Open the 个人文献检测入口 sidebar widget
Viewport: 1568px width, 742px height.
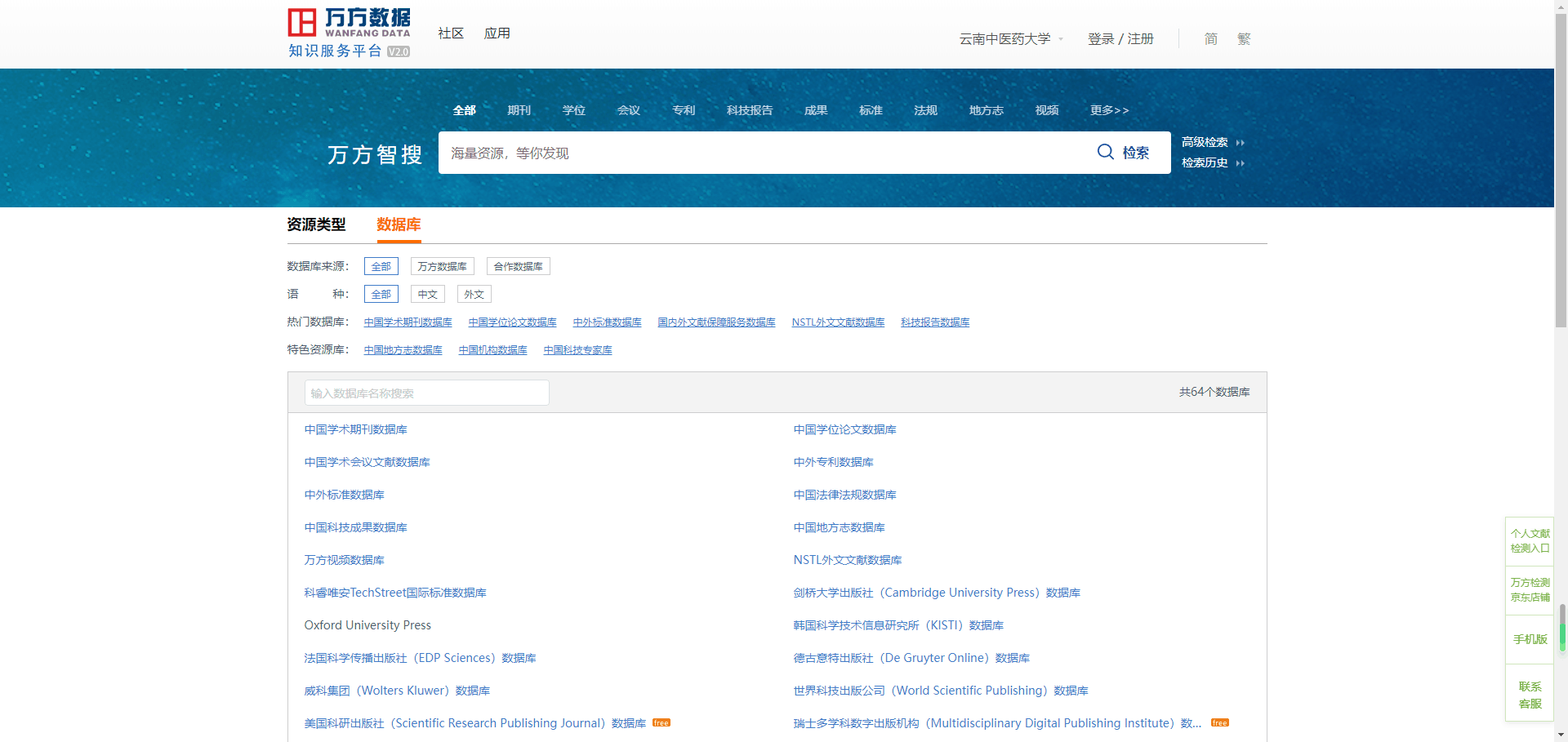tap(1529, 540)
